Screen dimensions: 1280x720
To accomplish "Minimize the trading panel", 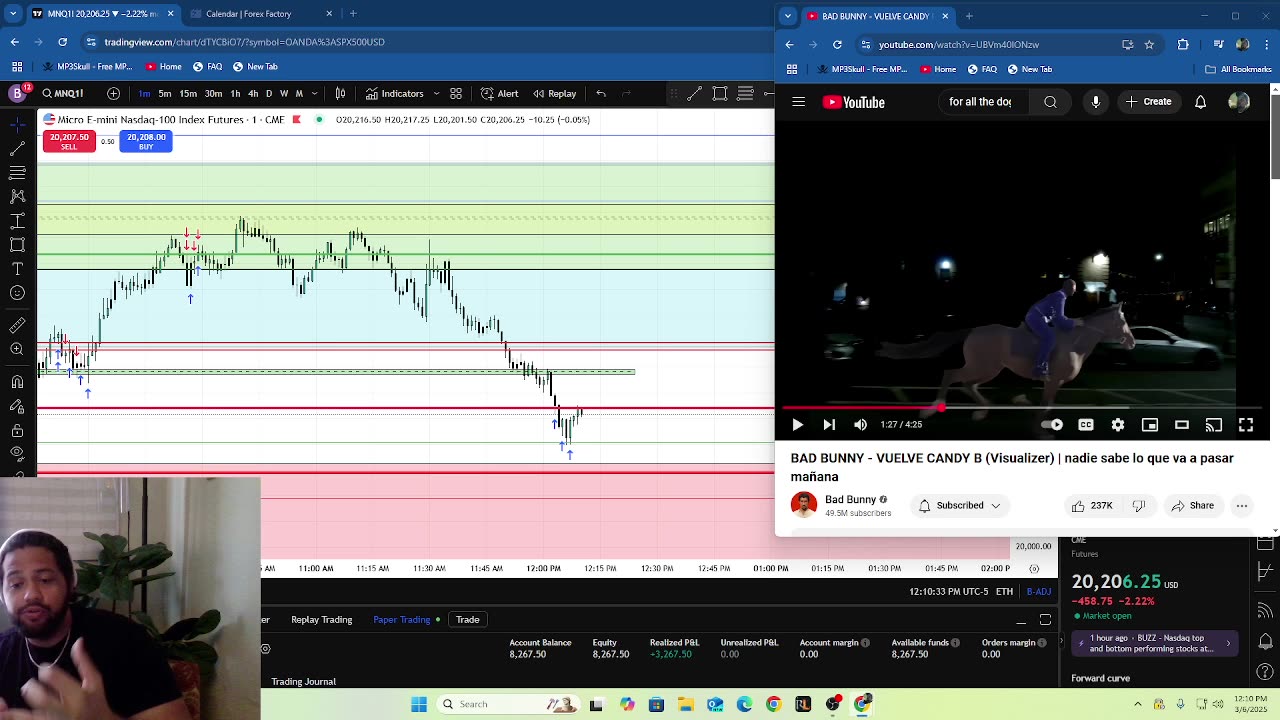I will coord(1021,620).
